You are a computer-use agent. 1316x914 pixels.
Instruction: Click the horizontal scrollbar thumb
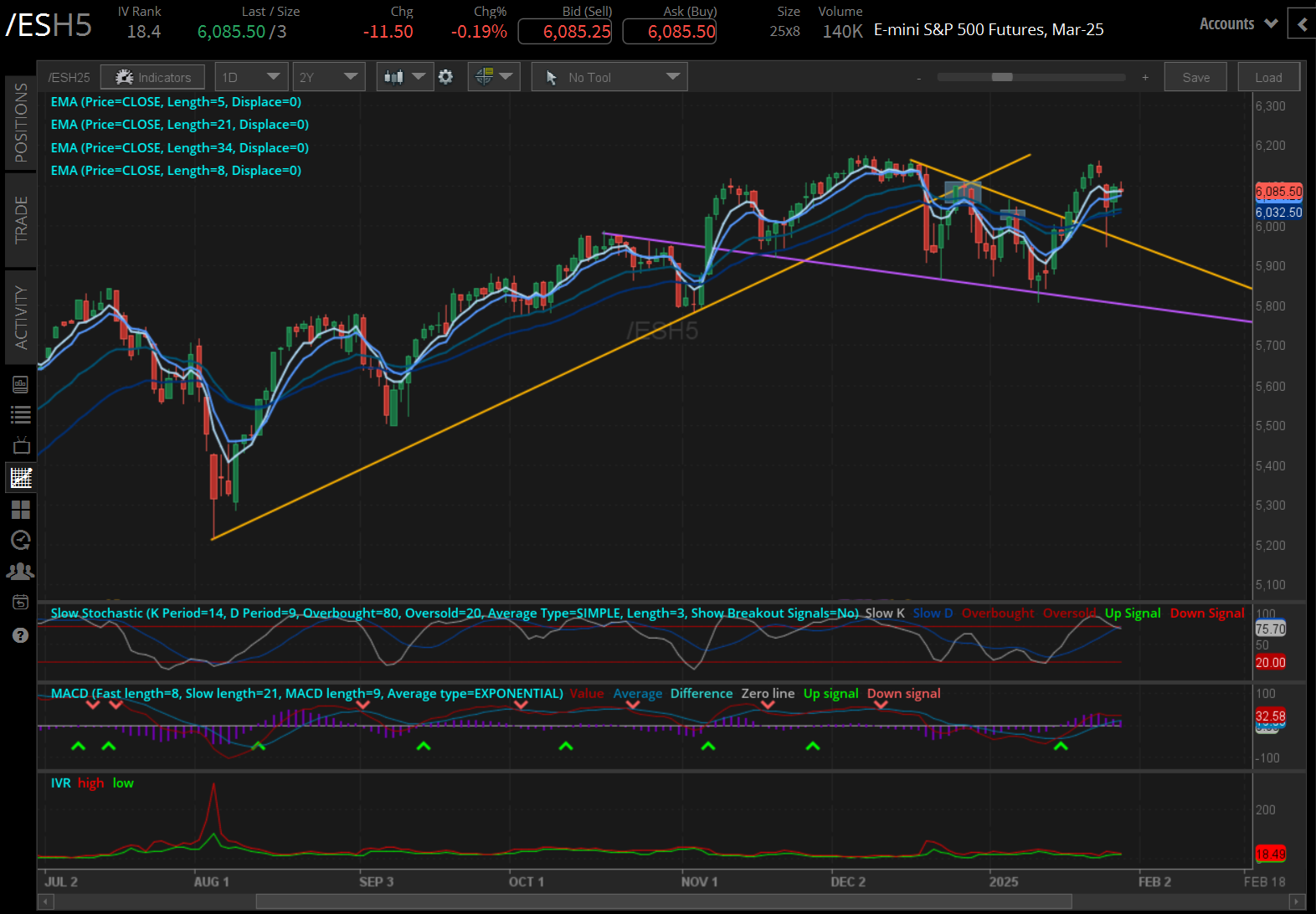(664, 901)
